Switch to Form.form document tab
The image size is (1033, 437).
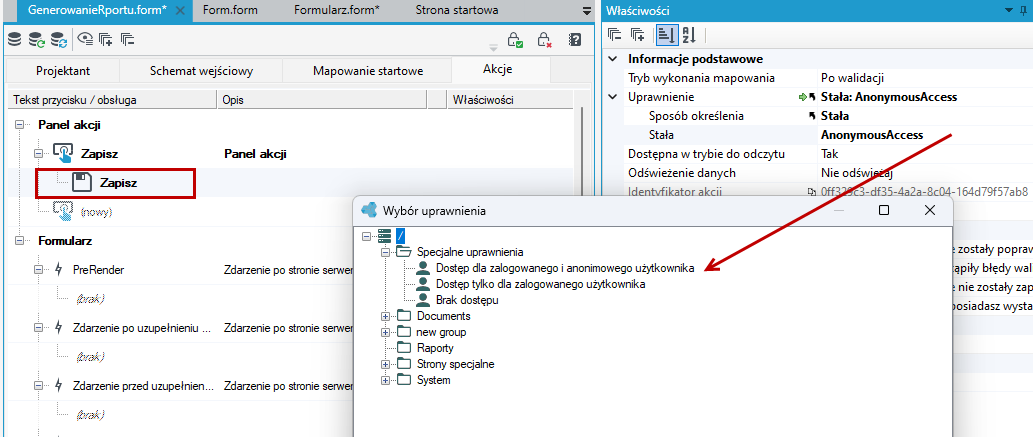click(231, 10)
